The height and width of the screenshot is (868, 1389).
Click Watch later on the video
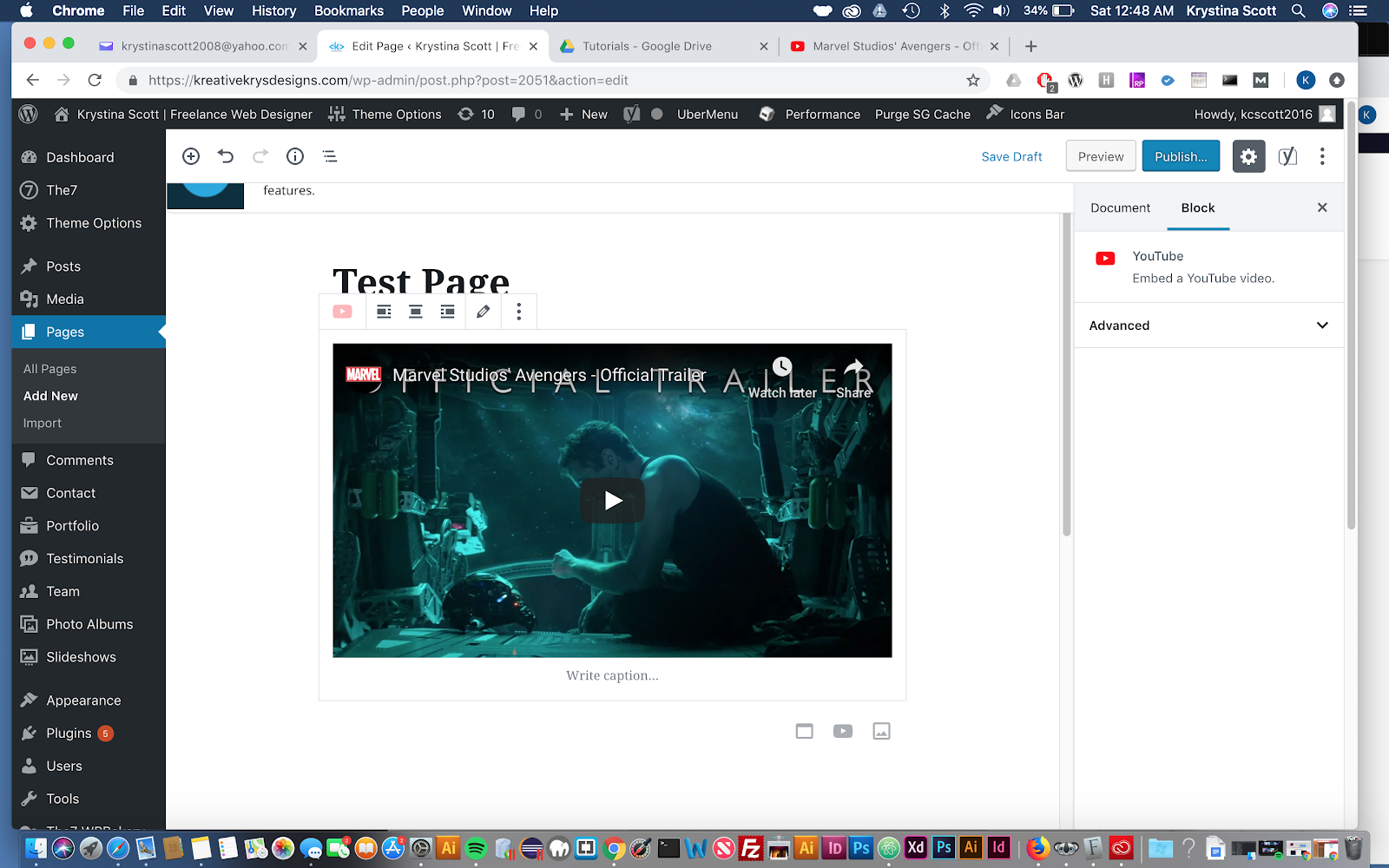782,378
